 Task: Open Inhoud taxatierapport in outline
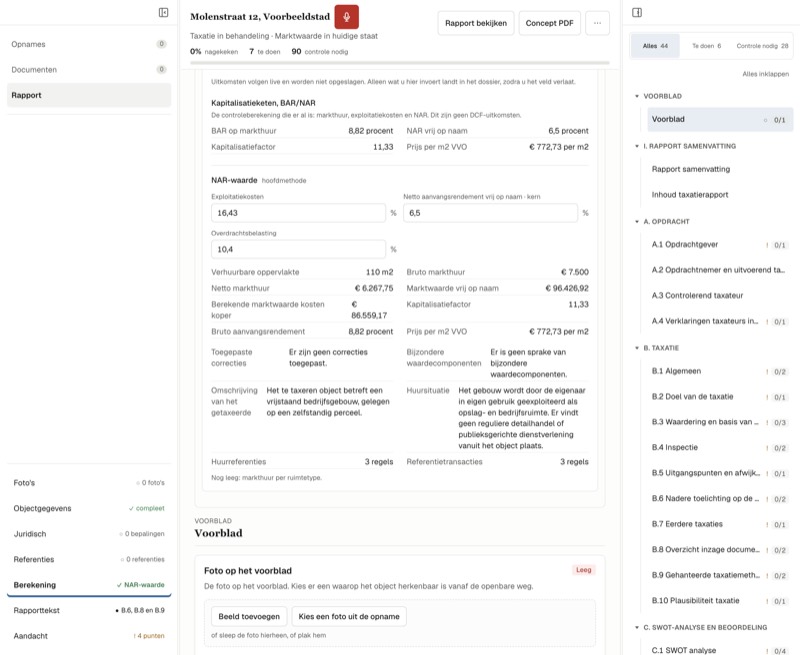pos(720,194)
